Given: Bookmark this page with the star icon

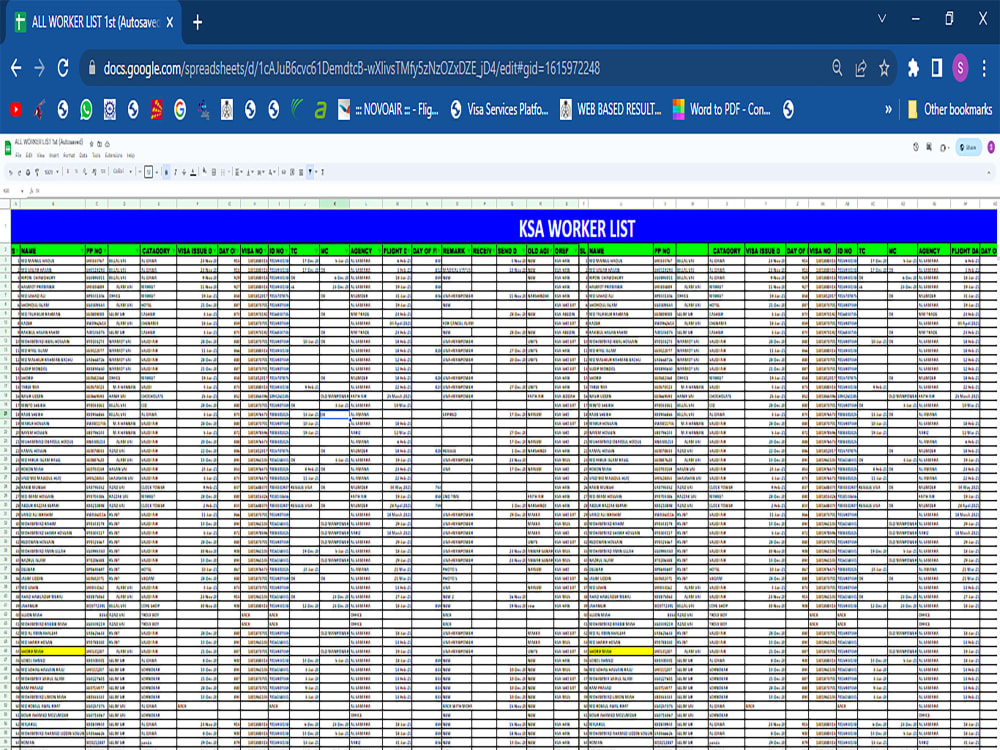Looking at the screenshot, I should (x=884, y=68).
